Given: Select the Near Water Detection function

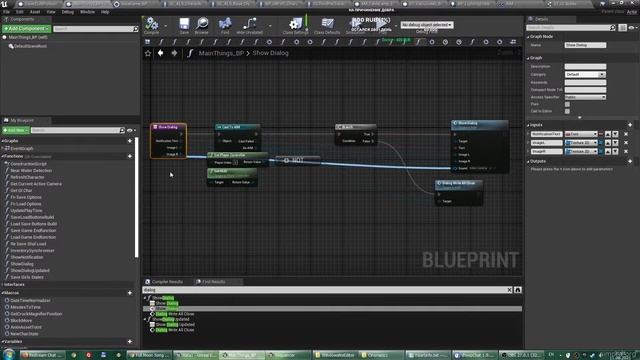Looking at the screenshot, I should point(31,171).
